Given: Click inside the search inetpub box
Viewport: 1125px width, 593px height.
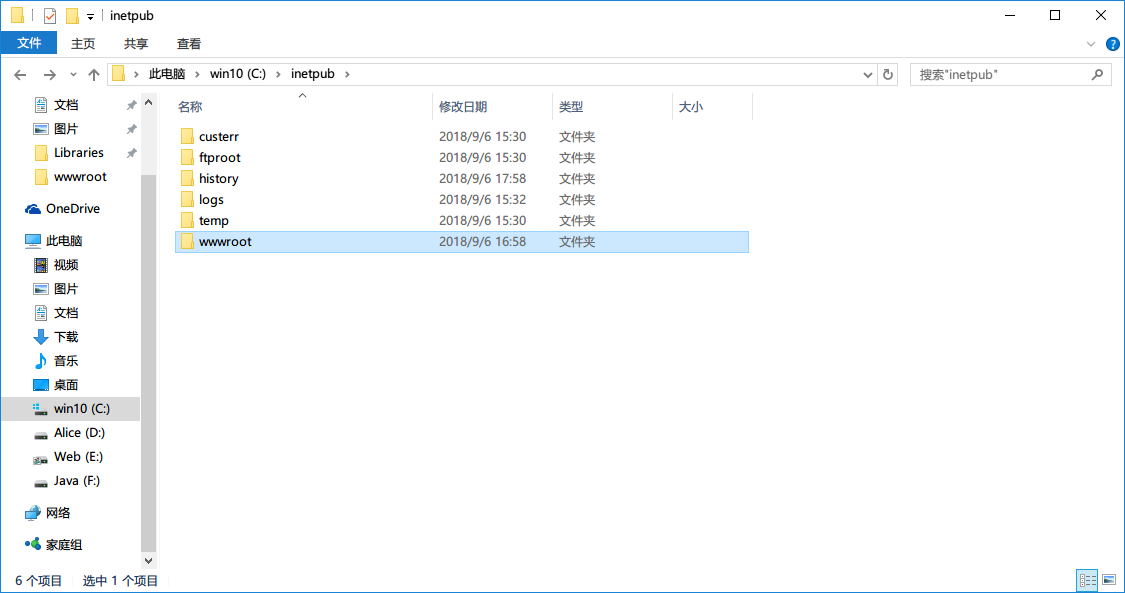Looking at the screenshot, I should 1000,74.
